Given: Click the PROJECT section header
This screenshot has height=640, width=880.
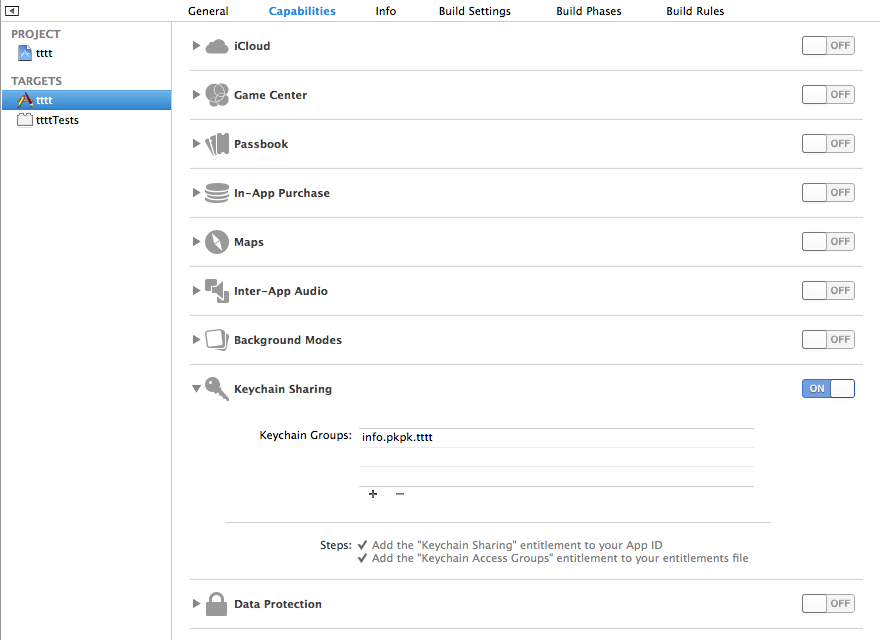Looking at the screenshot, I should pos(36,34).
